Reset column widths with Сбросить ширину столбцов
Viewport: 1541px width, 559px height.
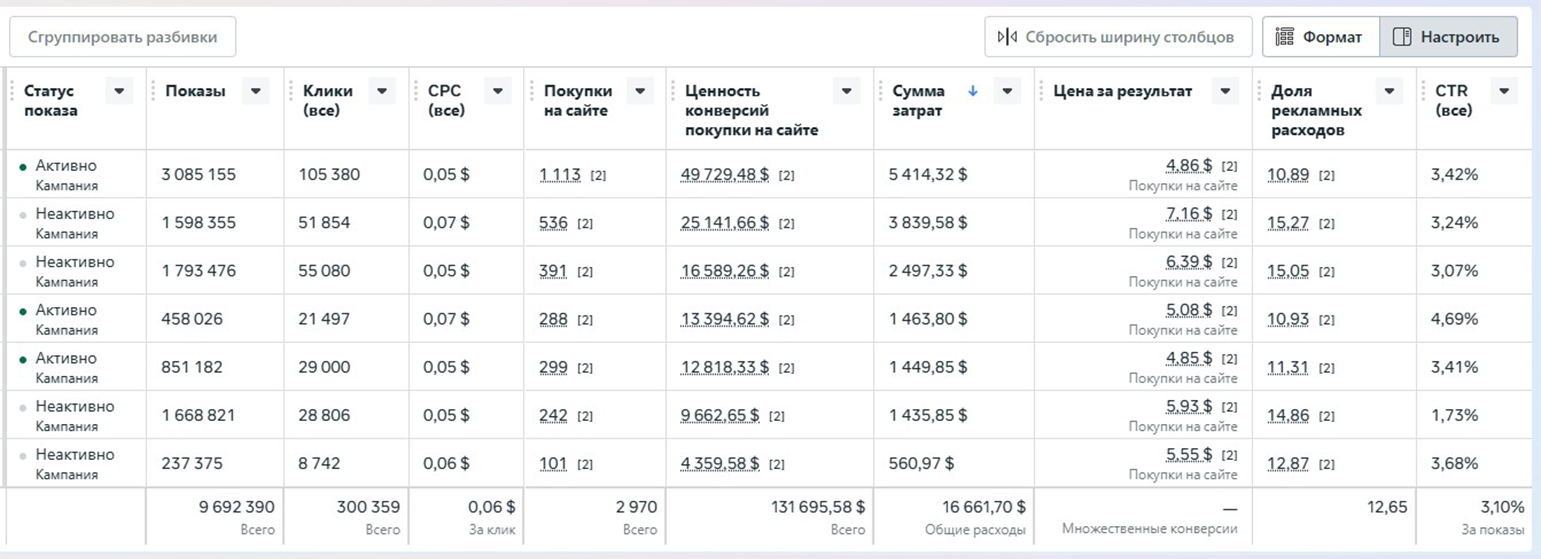click(x=1118, y=37)
